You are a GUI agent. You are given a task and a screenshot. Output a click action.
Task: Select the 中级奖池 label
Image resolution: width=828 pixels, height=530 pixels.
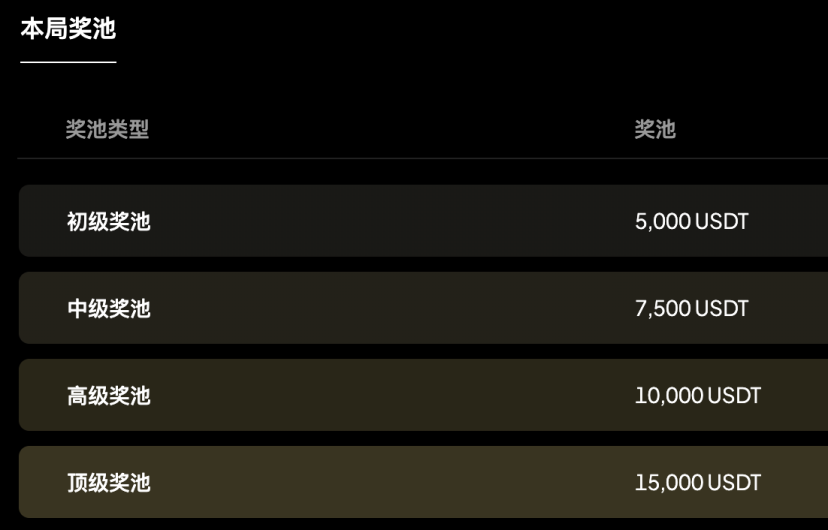[x=108, y=309]
